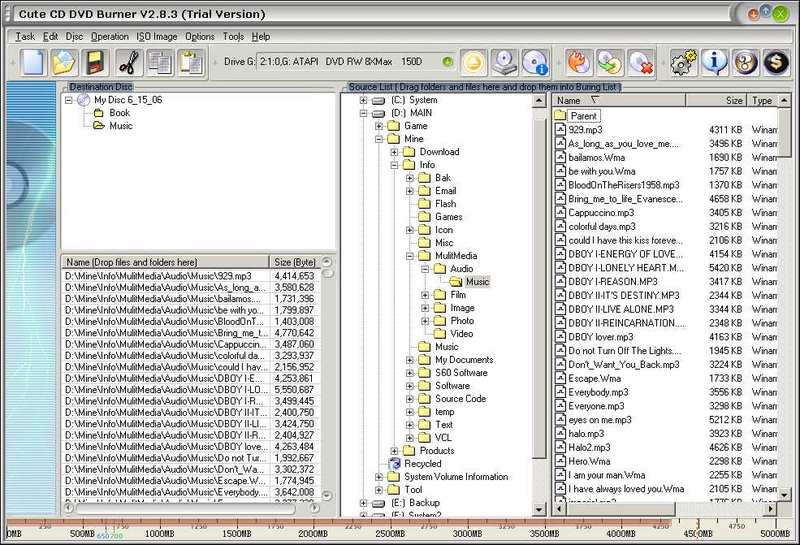Open the Task menu
The width and height of the screenshot is (800, 545).
(25, 37)
